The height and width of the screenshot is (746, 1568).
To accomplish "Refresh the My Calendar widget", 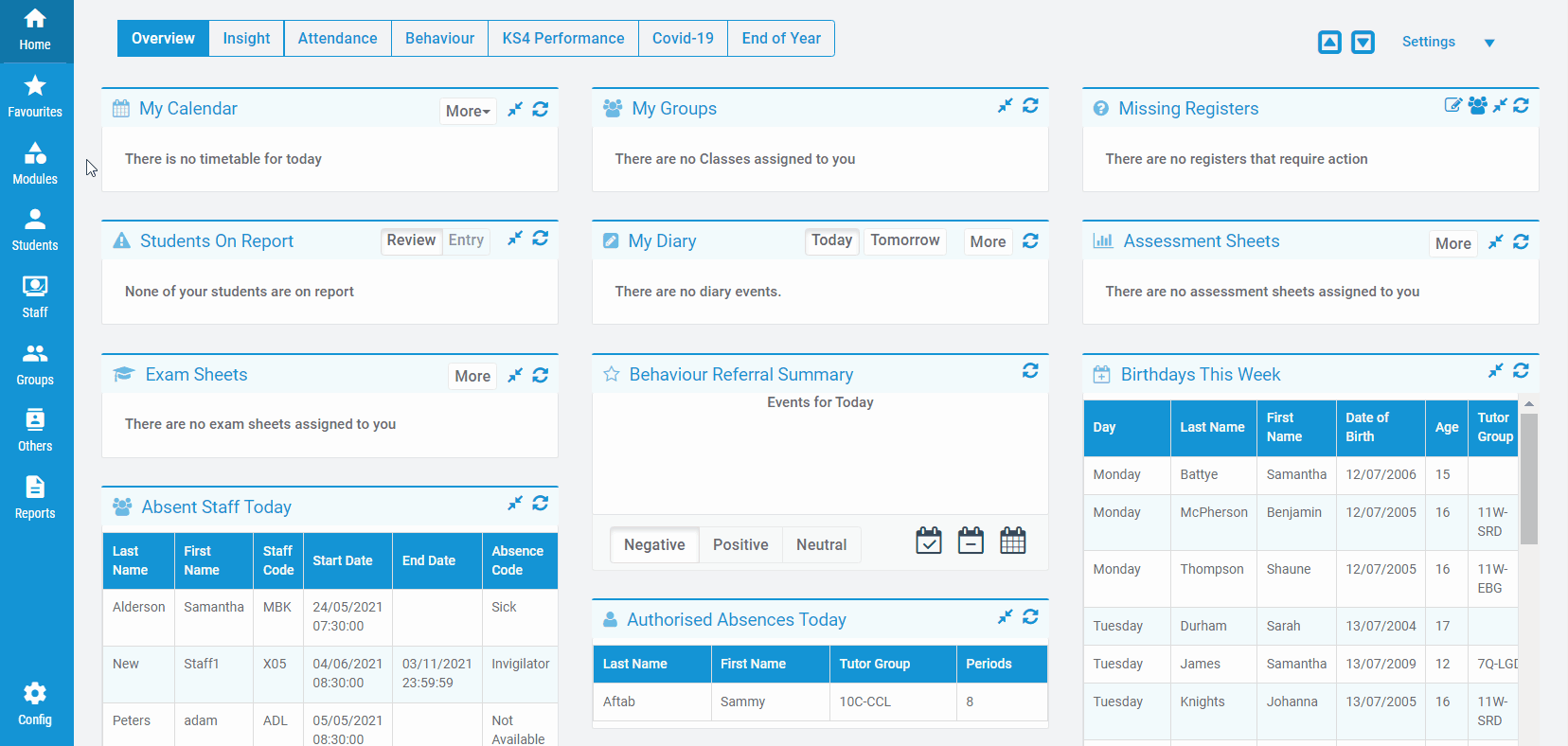I will 541,110.
